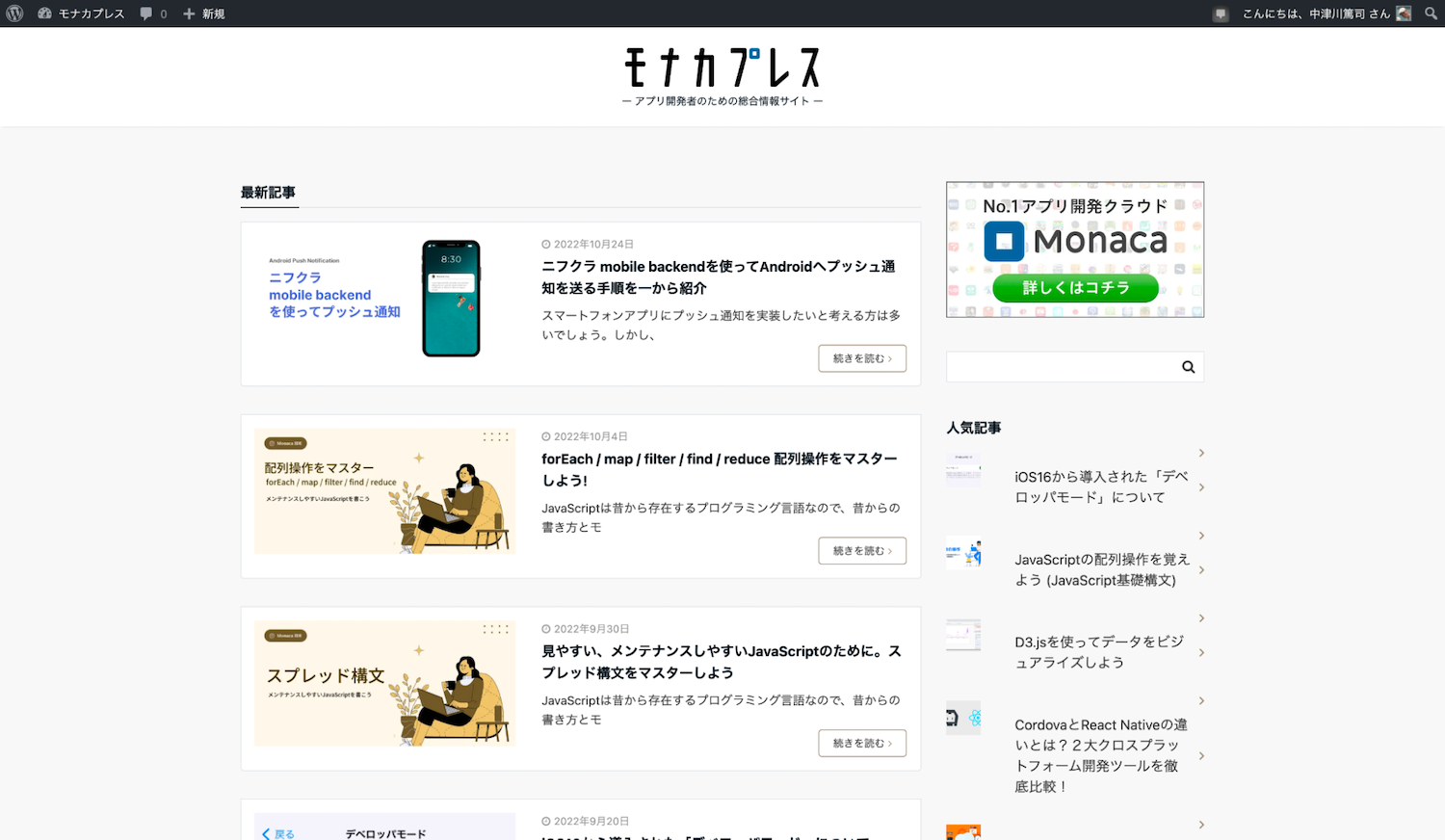Open thumbnail of D3.js popular article
1445x840 pixels.
coord(963,635)
